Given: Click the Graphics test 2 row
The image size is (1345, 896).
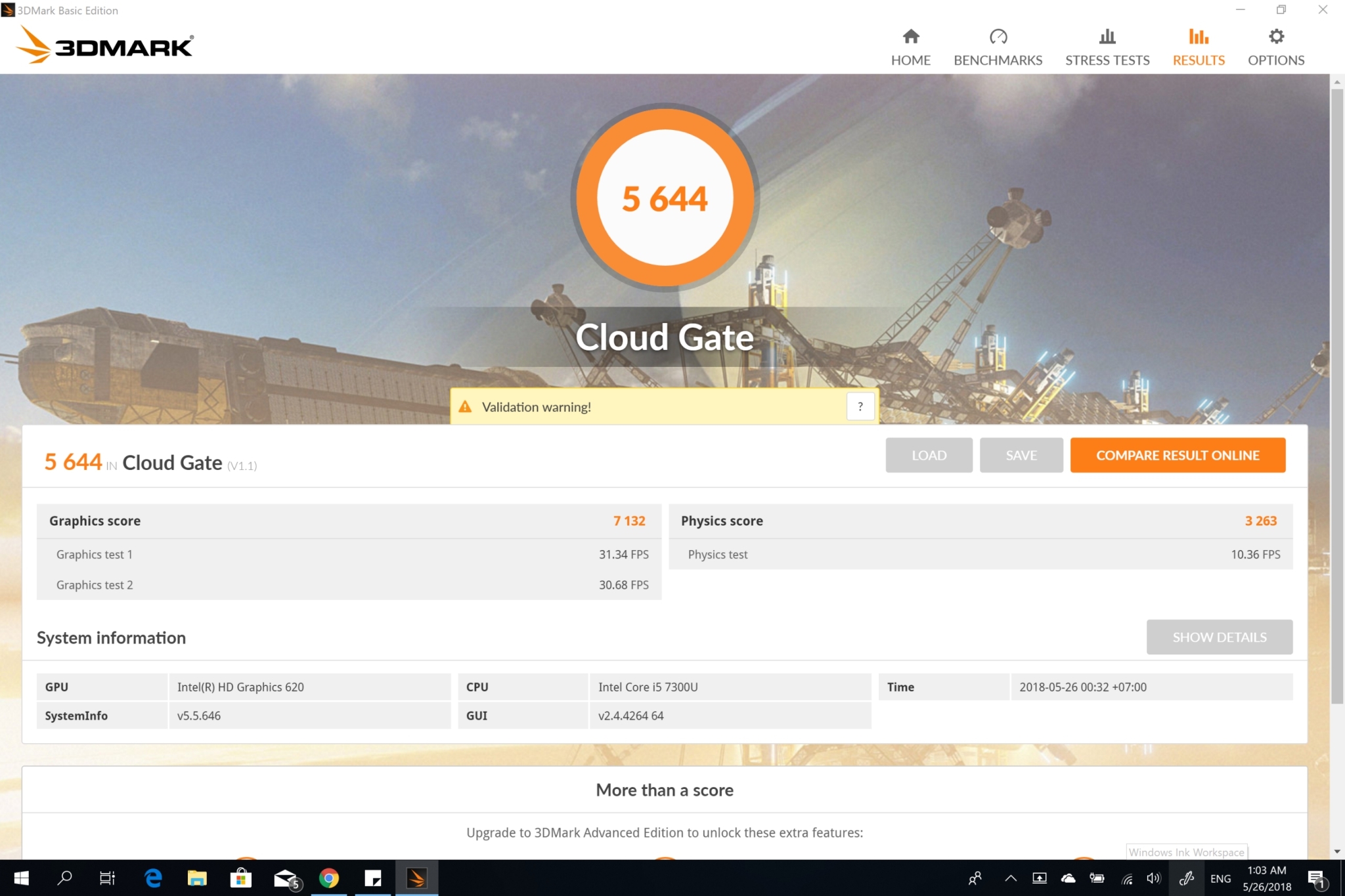Looking at the screenshot, I should point(349,584).
